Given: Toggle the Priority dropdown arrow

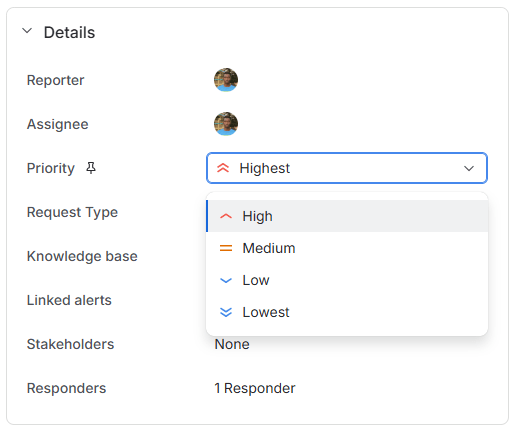Looking at the screenshot, I should [x=469, y=168].
